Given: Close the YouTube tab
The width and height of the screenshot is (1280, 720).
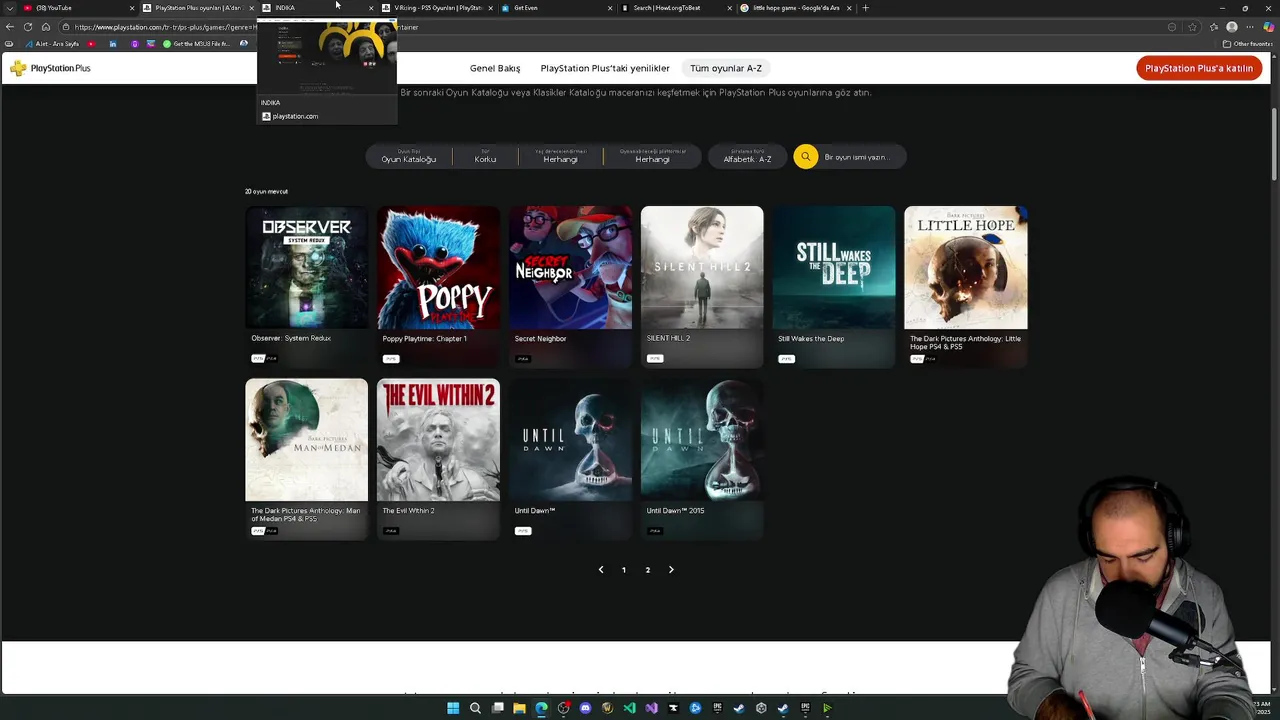Looking at the screenshot, I should (x=131, y=8).
